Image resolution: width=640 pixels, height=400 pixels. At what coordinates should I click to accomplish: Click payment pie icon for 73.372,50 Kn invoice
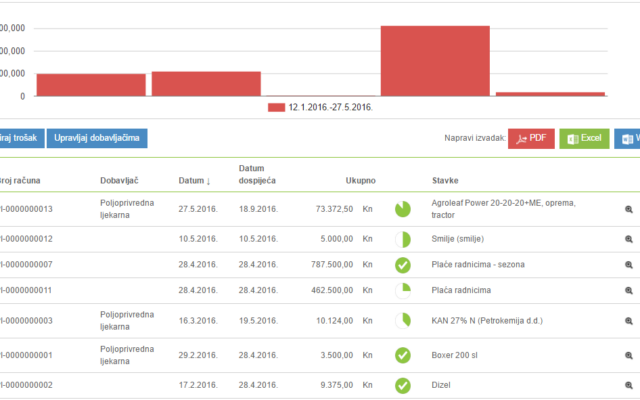click(402, 209)
